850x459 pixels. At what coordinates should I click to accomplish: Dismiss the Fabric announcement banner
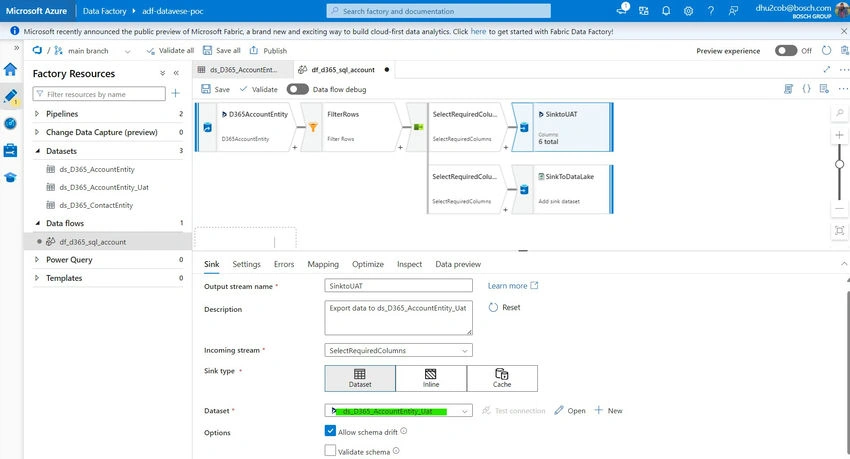[x=844, y=31]
